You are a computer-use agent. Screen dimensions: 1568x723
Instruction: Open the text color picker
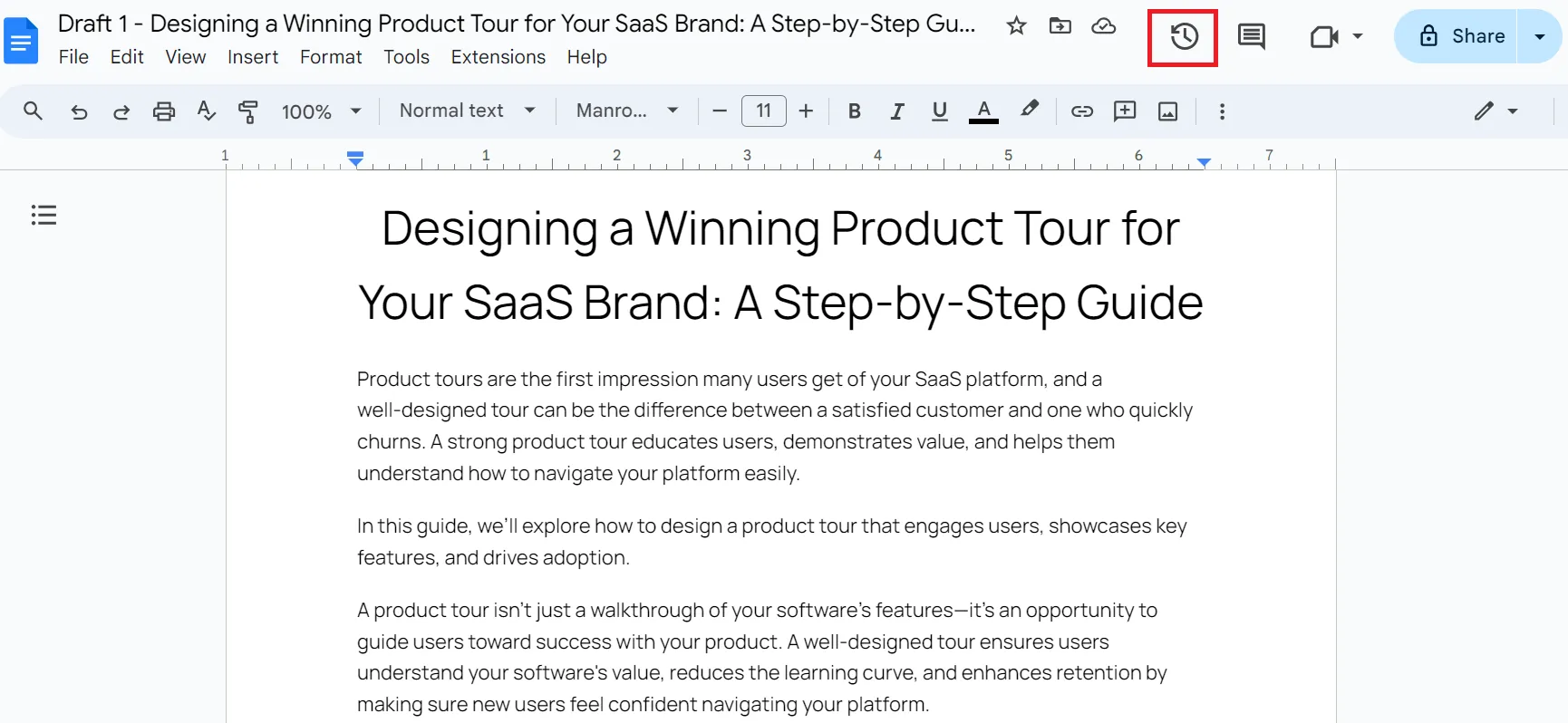[983, 111]
